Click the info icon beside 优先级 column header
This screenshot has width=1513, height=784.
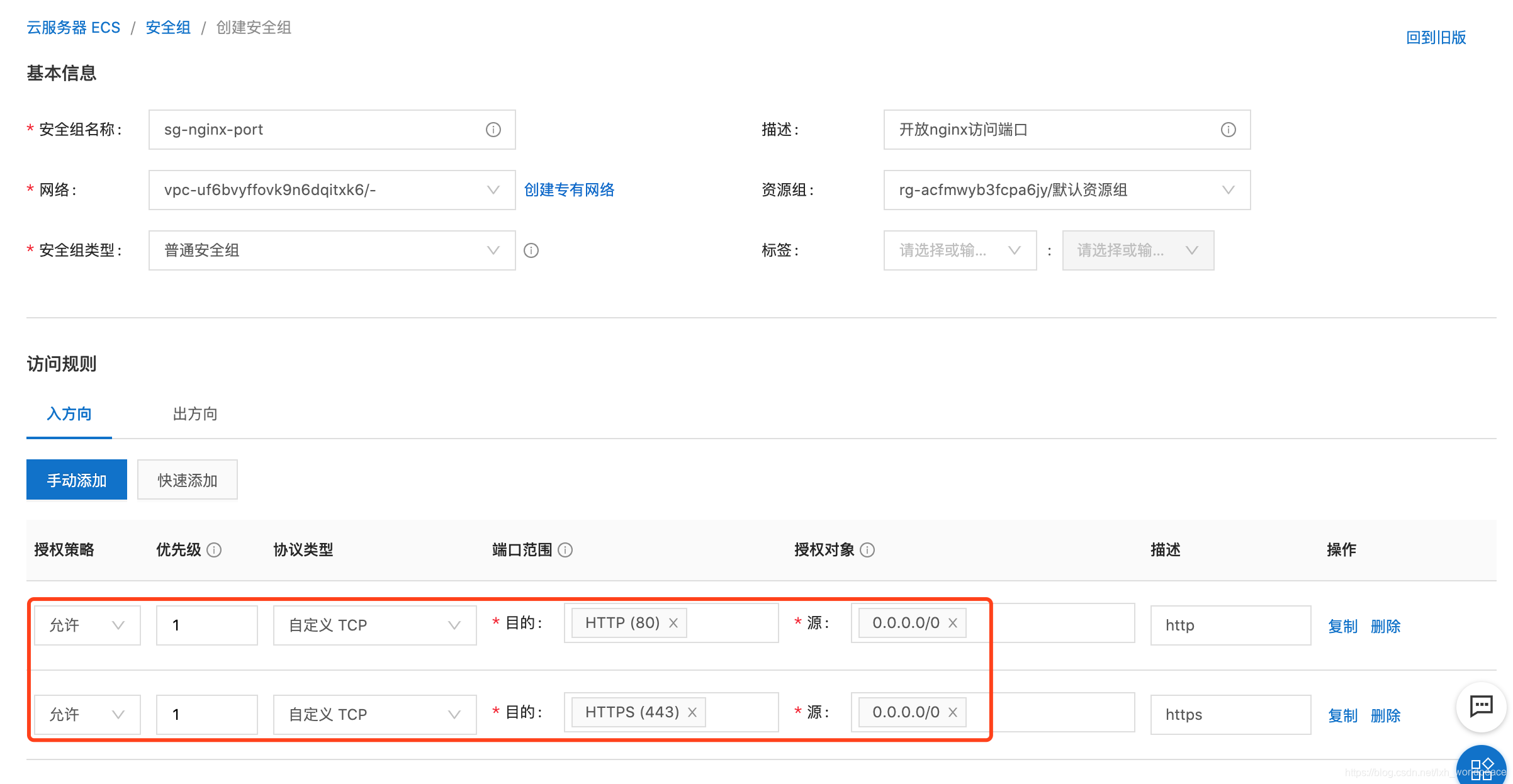(215, 550)
